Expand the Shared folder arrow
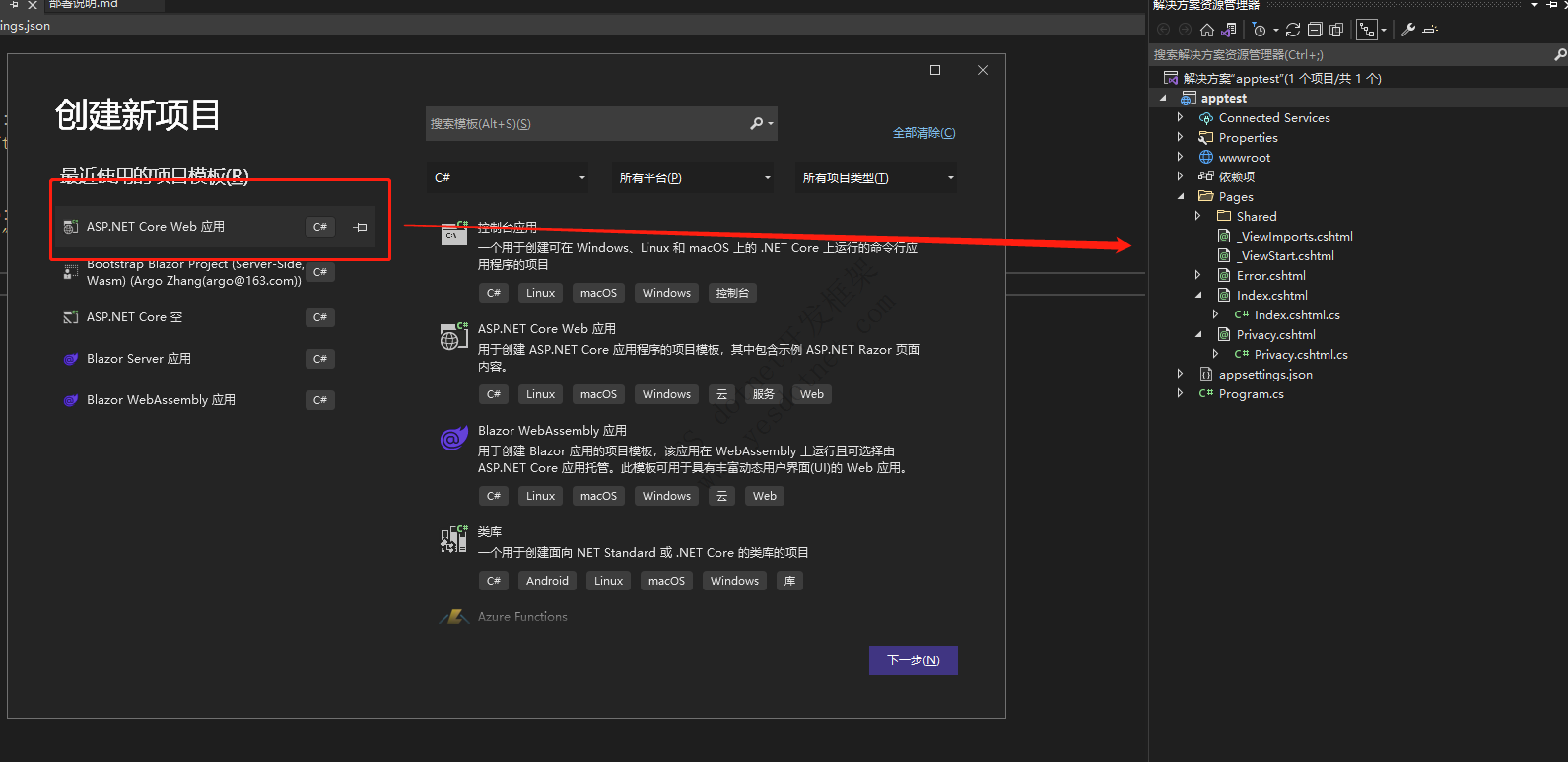Viewport: 1568px width, 762px height. [x=1198, y=216]
